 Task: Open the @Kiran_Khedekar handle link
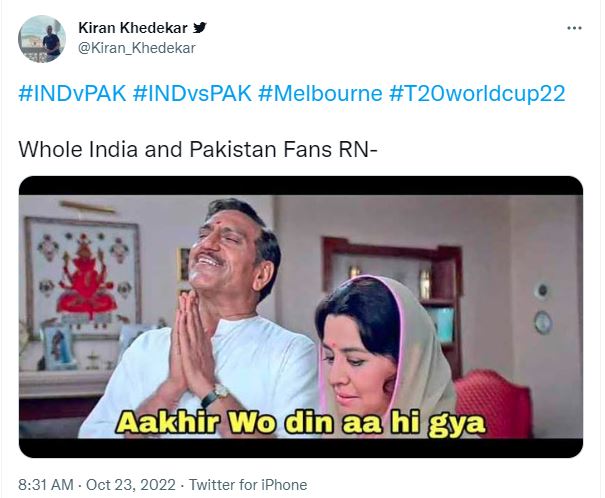tap(137, 48)
